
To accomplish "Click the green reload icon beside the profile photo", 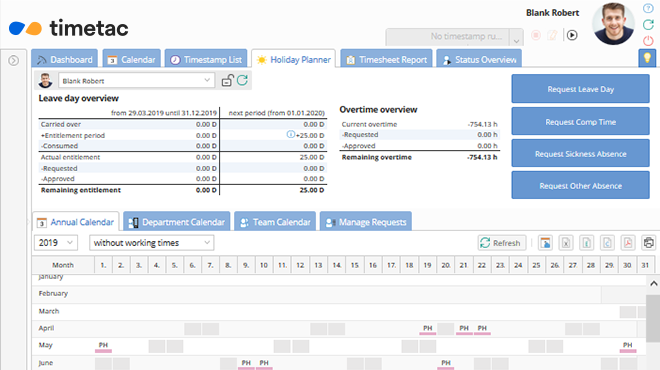I will (x=648, y=25).
